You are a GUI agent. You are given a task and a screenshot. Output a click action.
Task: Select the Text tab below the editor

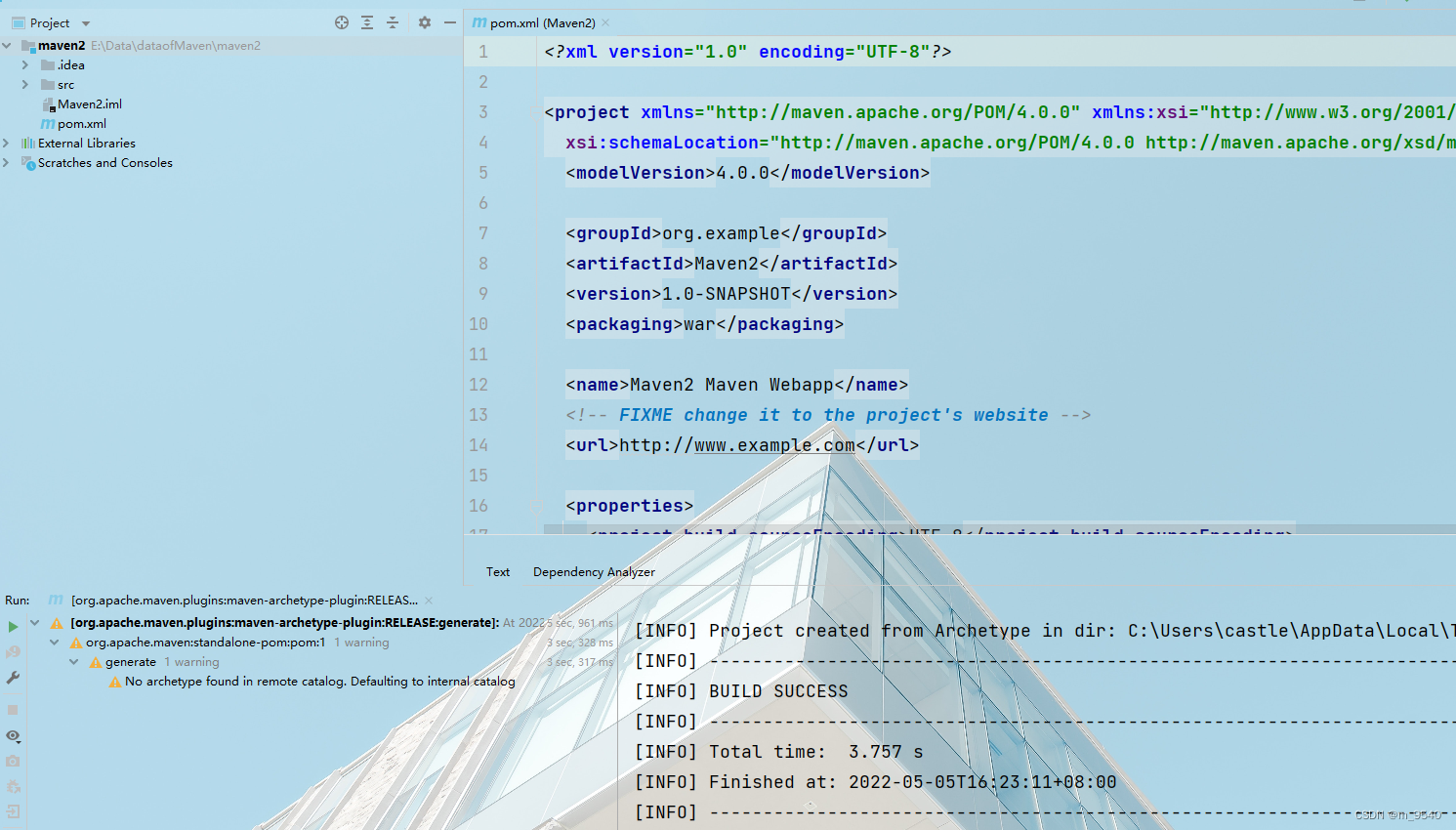498,571
